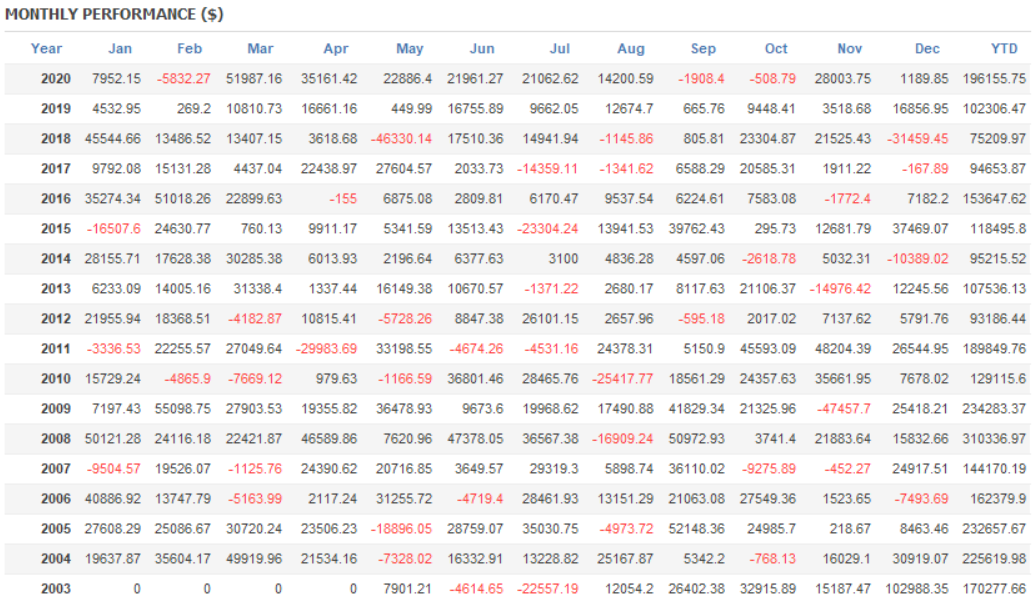Click the 2018 row year label

[56, 139]
